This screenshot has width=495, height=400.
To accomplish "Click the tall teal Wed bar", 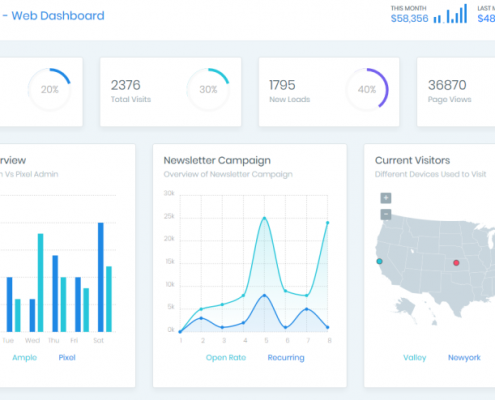I will point(40,283).
